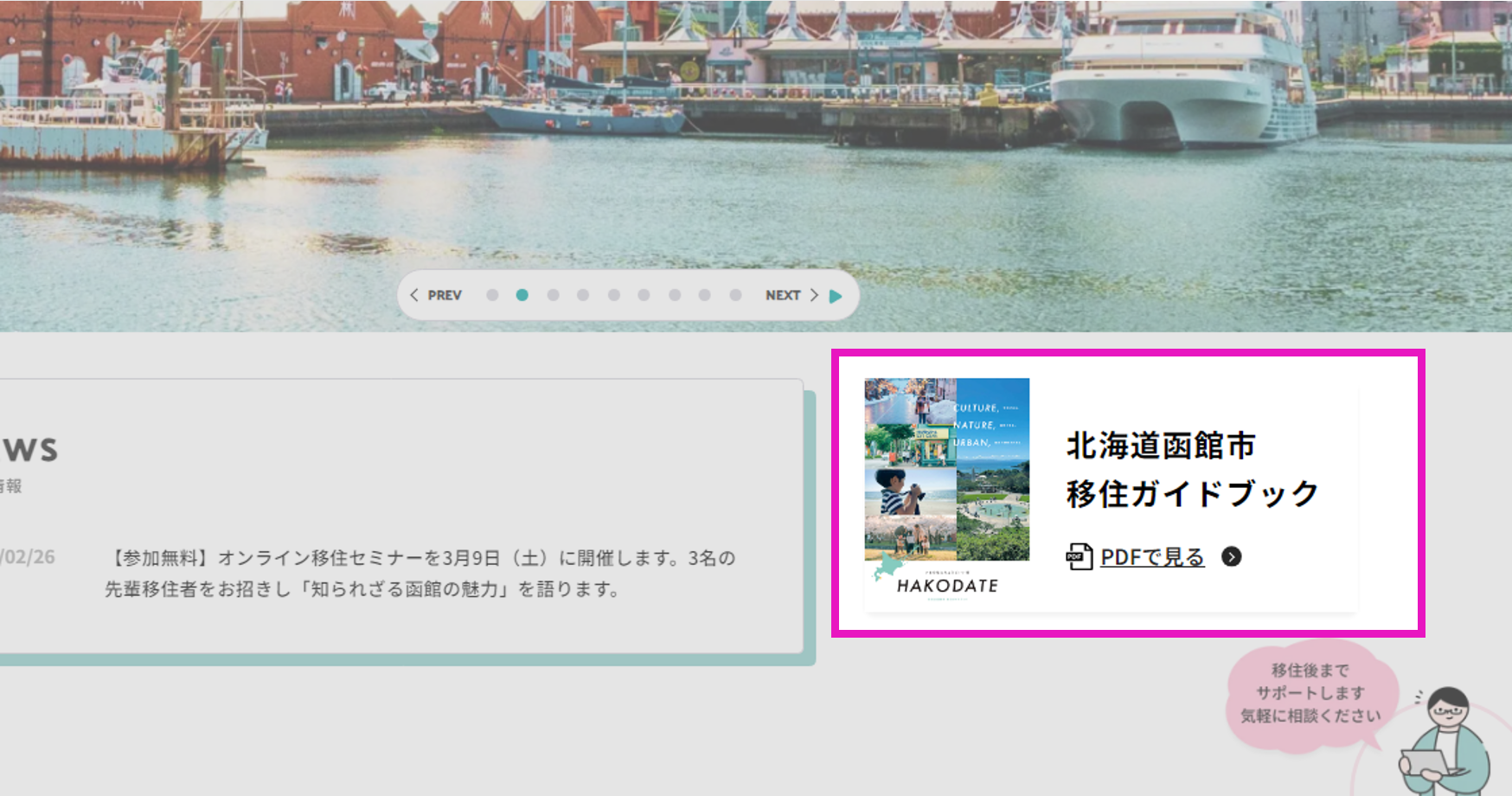This screenshot has width=1512, height=796.
Task: Click the black circular arrow icon
Action: tap(1231, 556)
